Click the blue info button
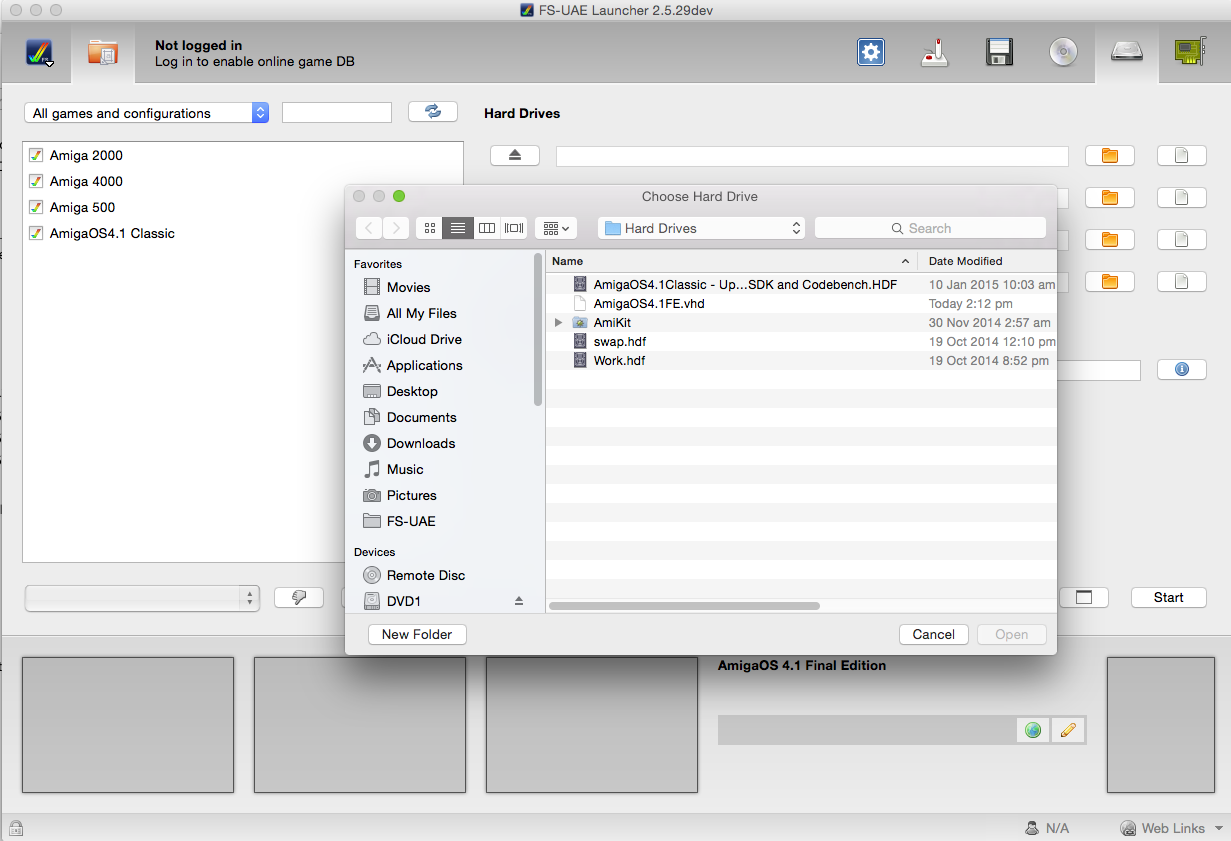The width and height of the screenshot is (1231, 841). coord(1181,370)
